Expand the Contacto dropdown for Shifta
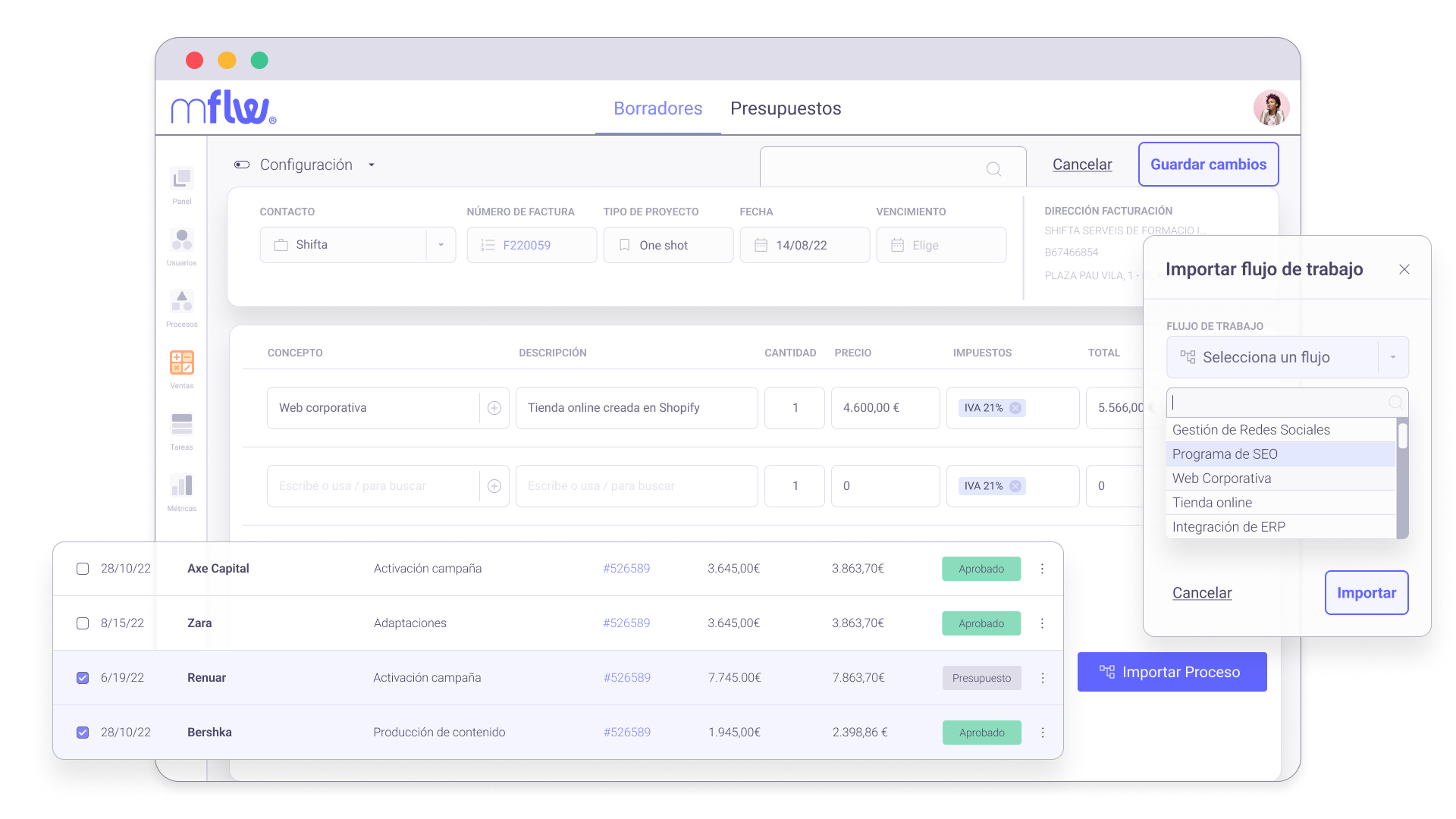Viewport: 1456px width, 819px height. tap(441, 244)
